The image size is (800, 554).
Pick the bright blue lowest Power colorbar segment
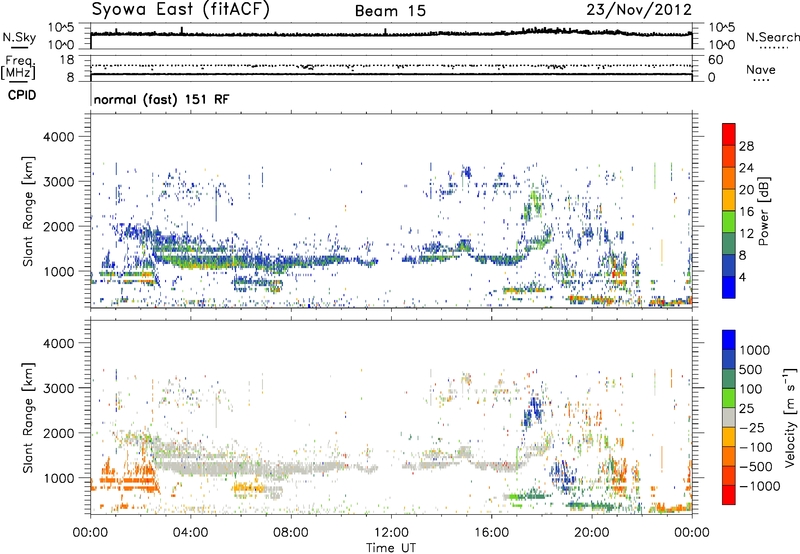click(729, 287)
